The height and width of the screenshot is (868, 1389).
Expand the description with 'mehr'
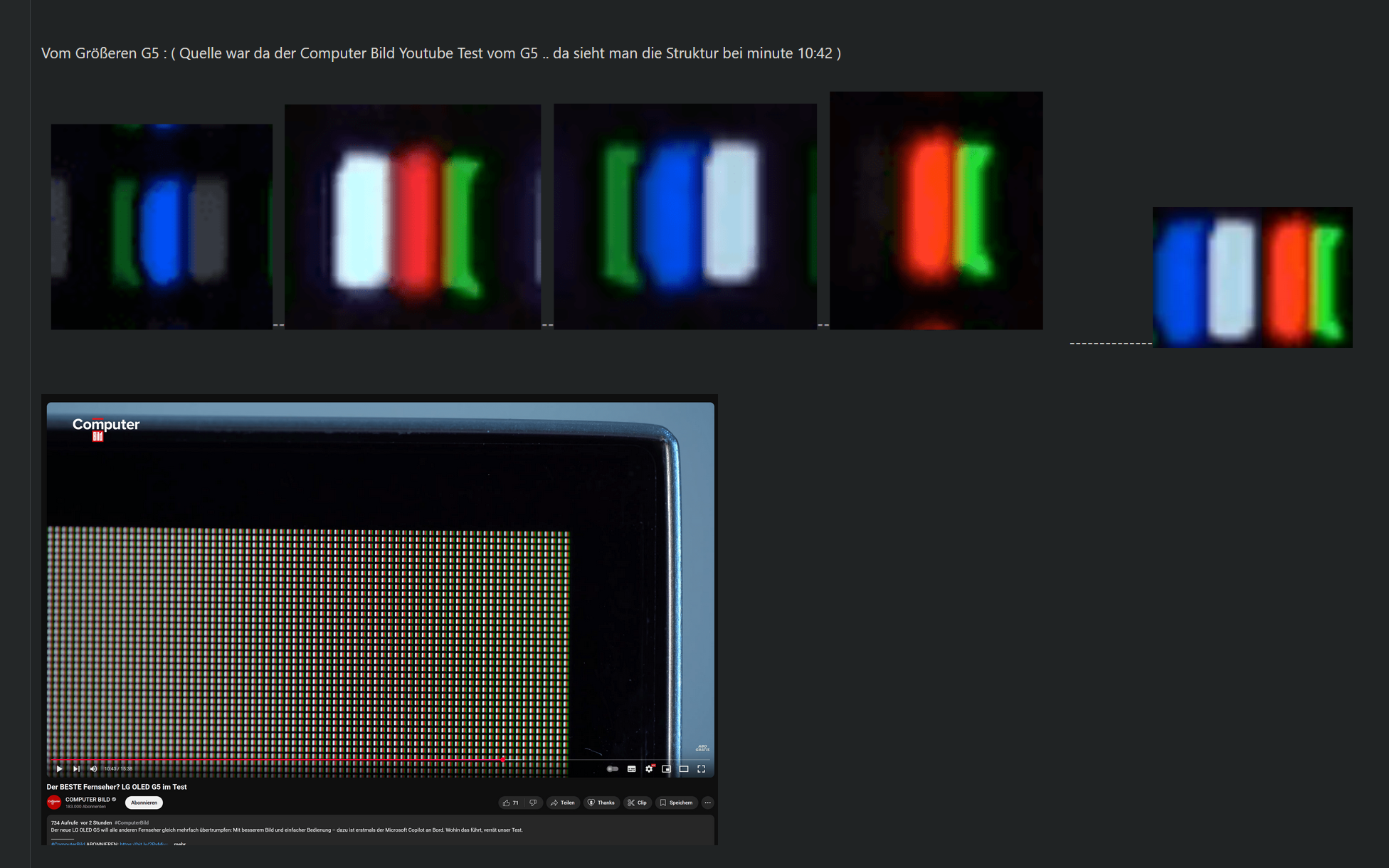180,844
